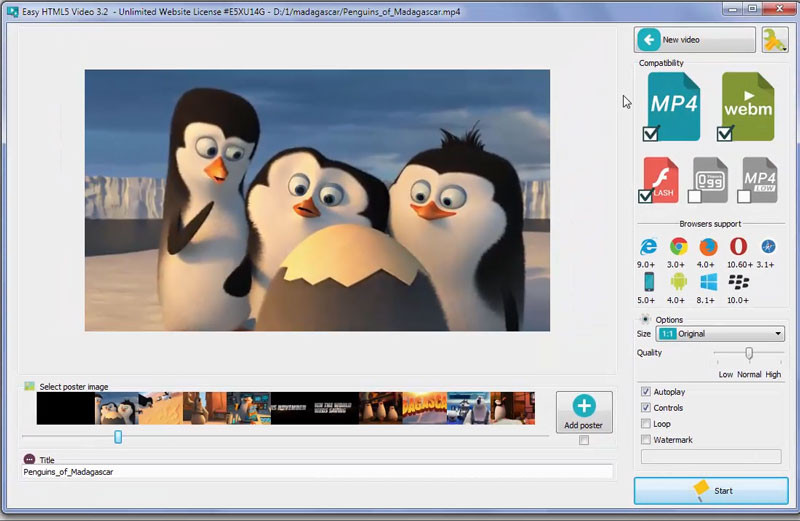Open the Size Original dropdown
Screen dimensions: 800x521
click(720, 334)
